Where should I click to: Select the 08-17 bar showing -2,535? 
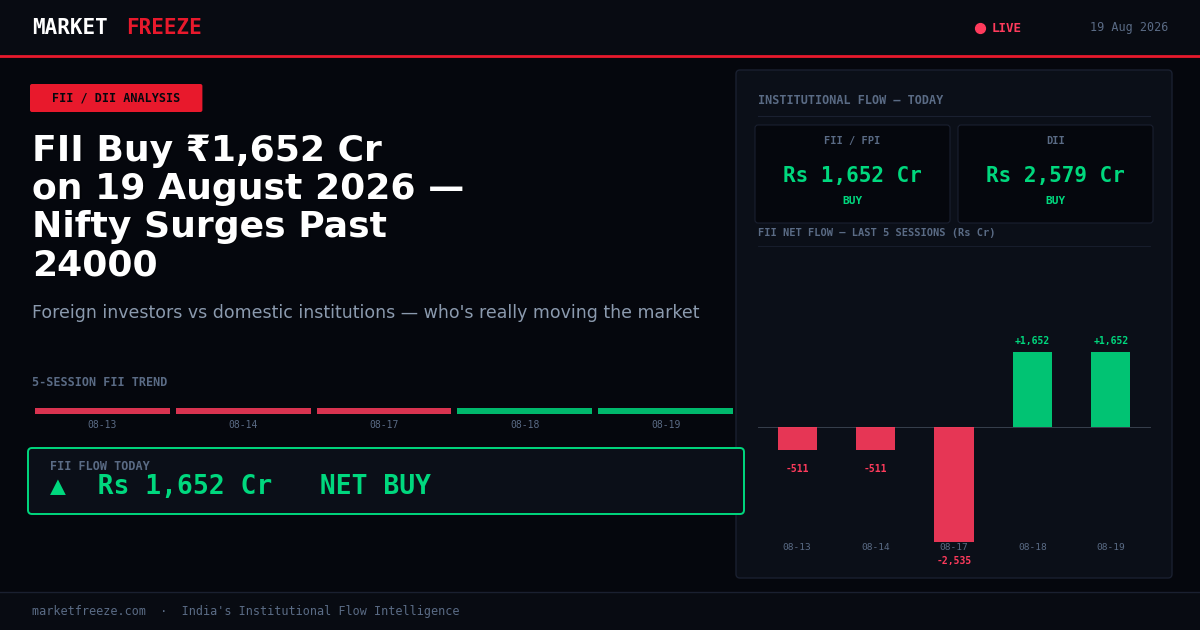(x=954, y=484)
